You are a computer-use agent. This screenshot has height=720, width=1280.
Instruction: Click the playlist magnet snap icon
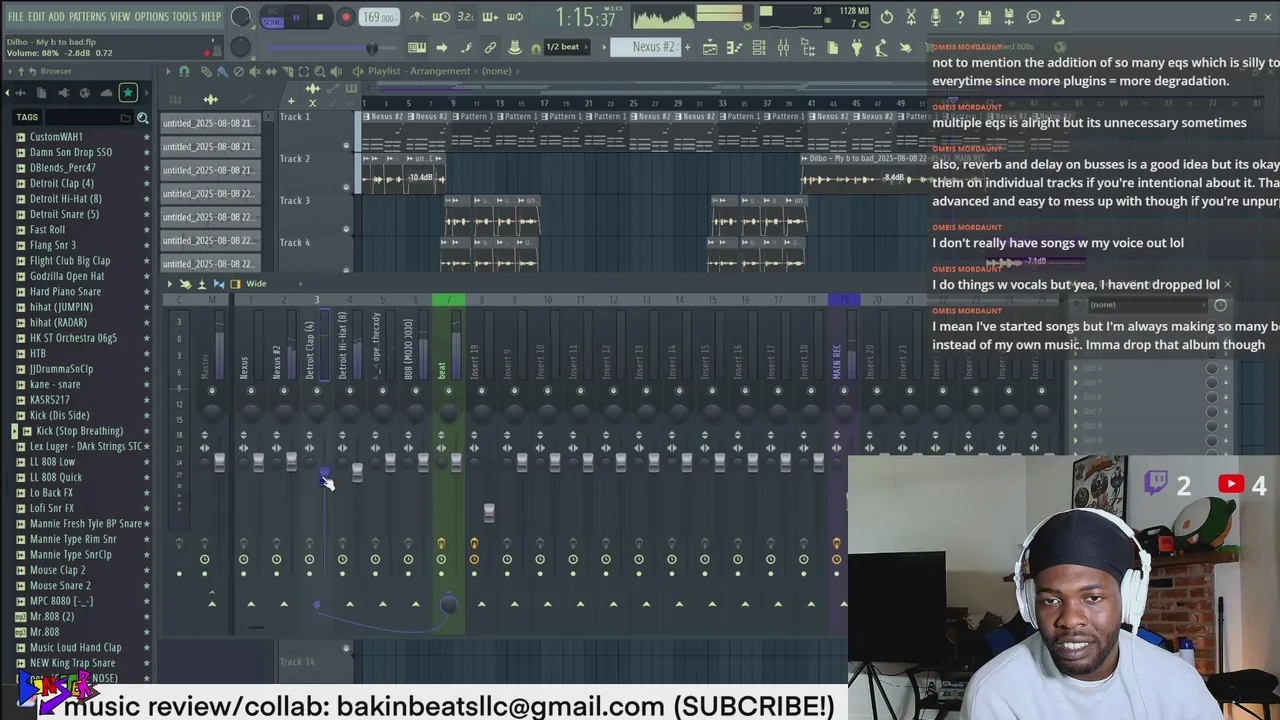coord(184,71)
